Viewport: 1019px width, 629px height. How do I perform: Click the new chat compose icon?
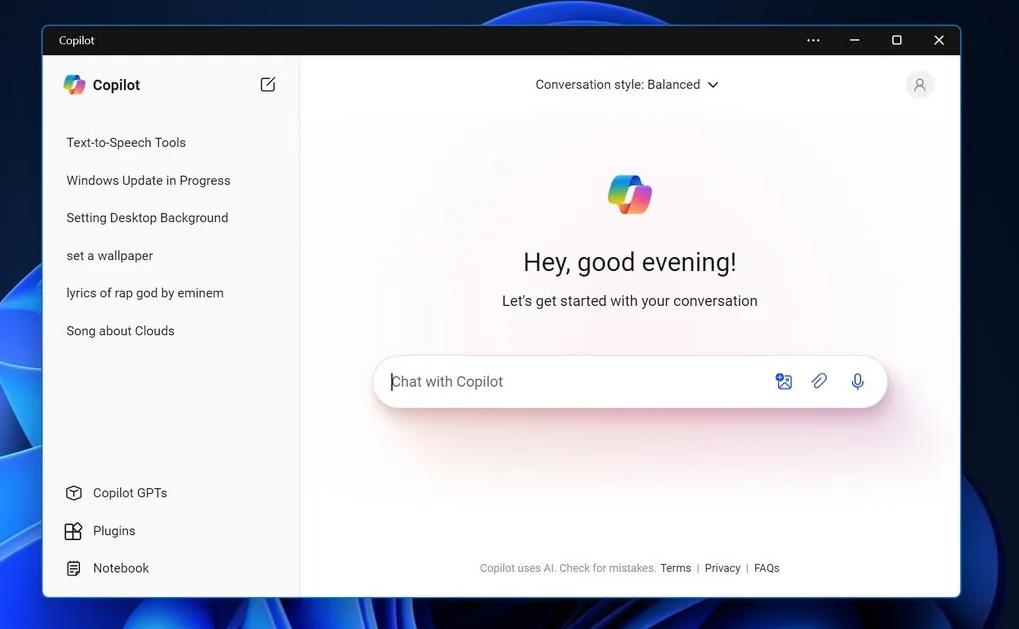pyautogui.click(x=268, y=85)
